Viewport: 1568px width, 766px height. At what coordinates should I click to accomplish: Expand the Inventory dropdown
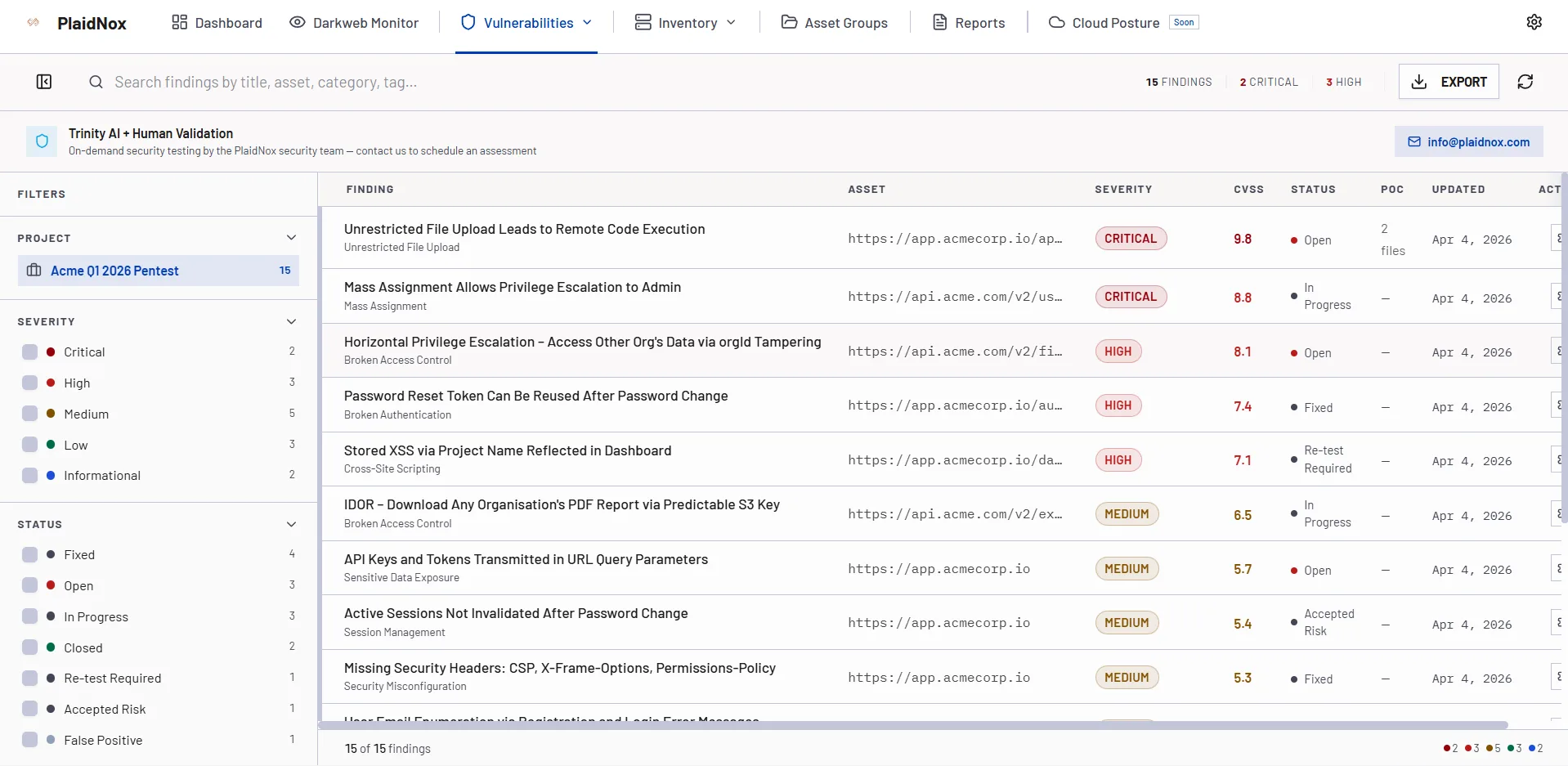[732, 22]
